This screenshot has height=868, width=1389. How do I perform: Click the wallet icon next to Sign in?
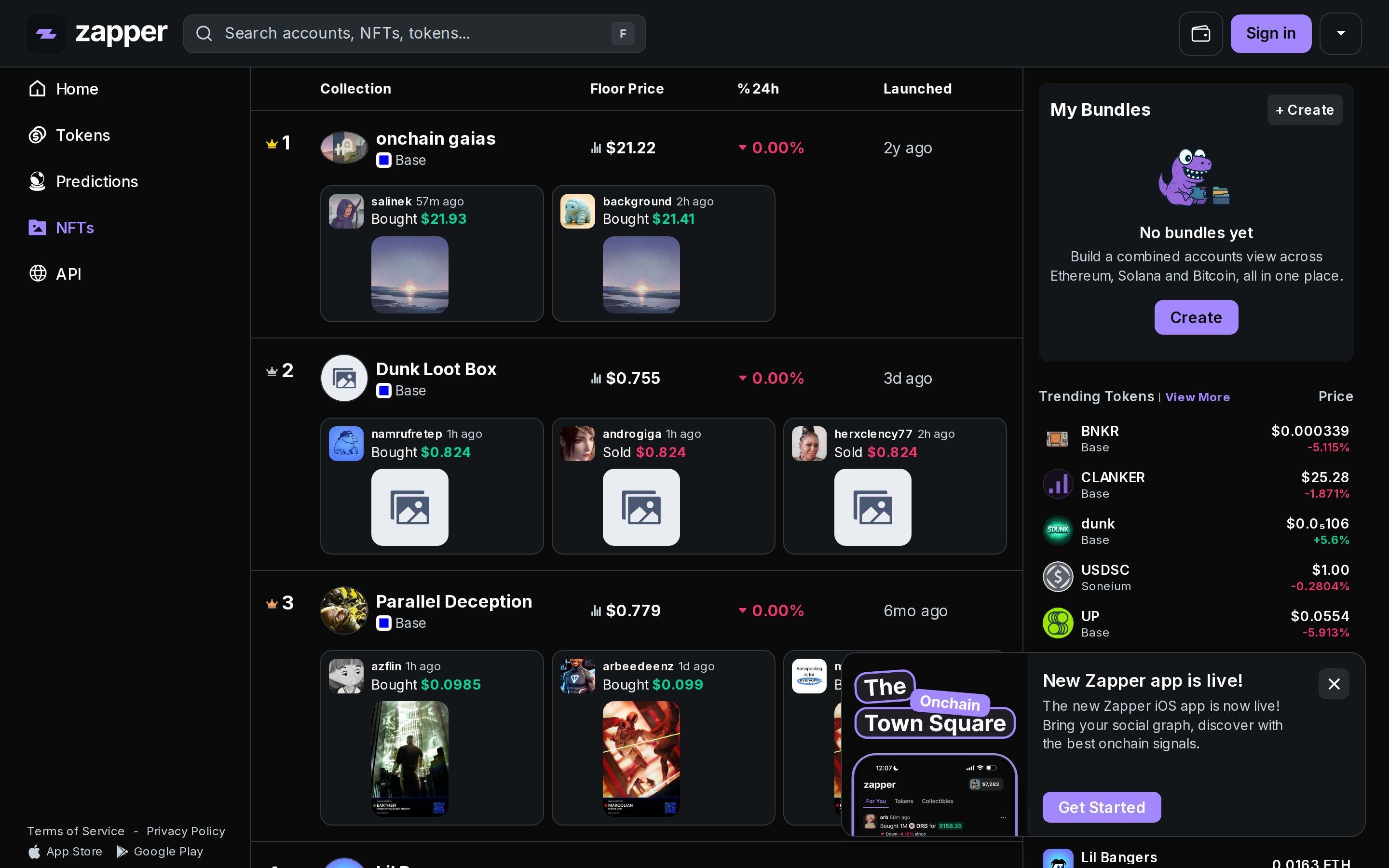[1201, 33]
